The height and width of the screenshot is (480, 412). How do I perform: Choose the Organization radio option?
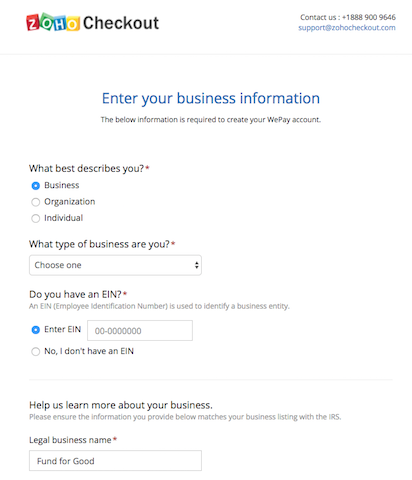click(x=36, y=202)
